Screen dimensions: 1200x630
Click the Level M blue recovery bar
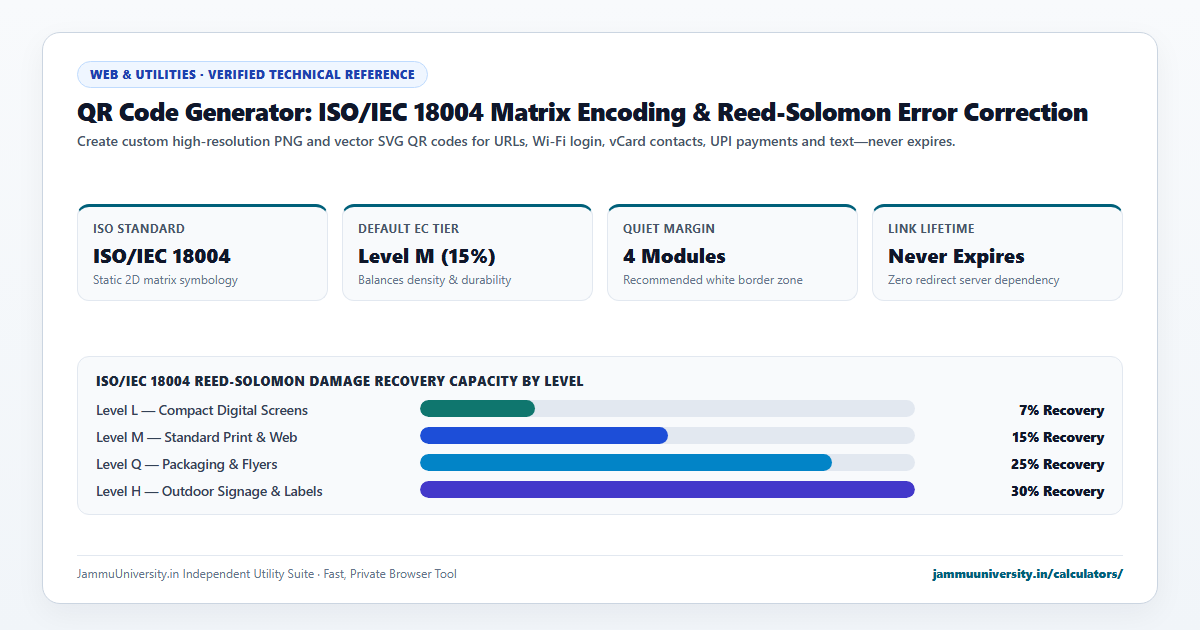point(544,435)
